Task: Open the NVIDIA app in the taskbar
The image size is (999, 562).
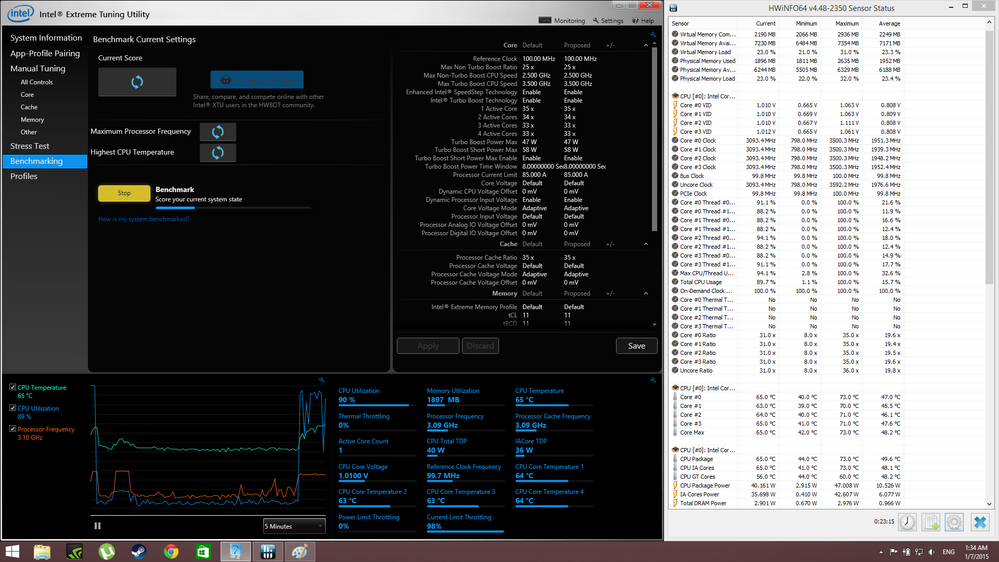Action: point(75,552)
